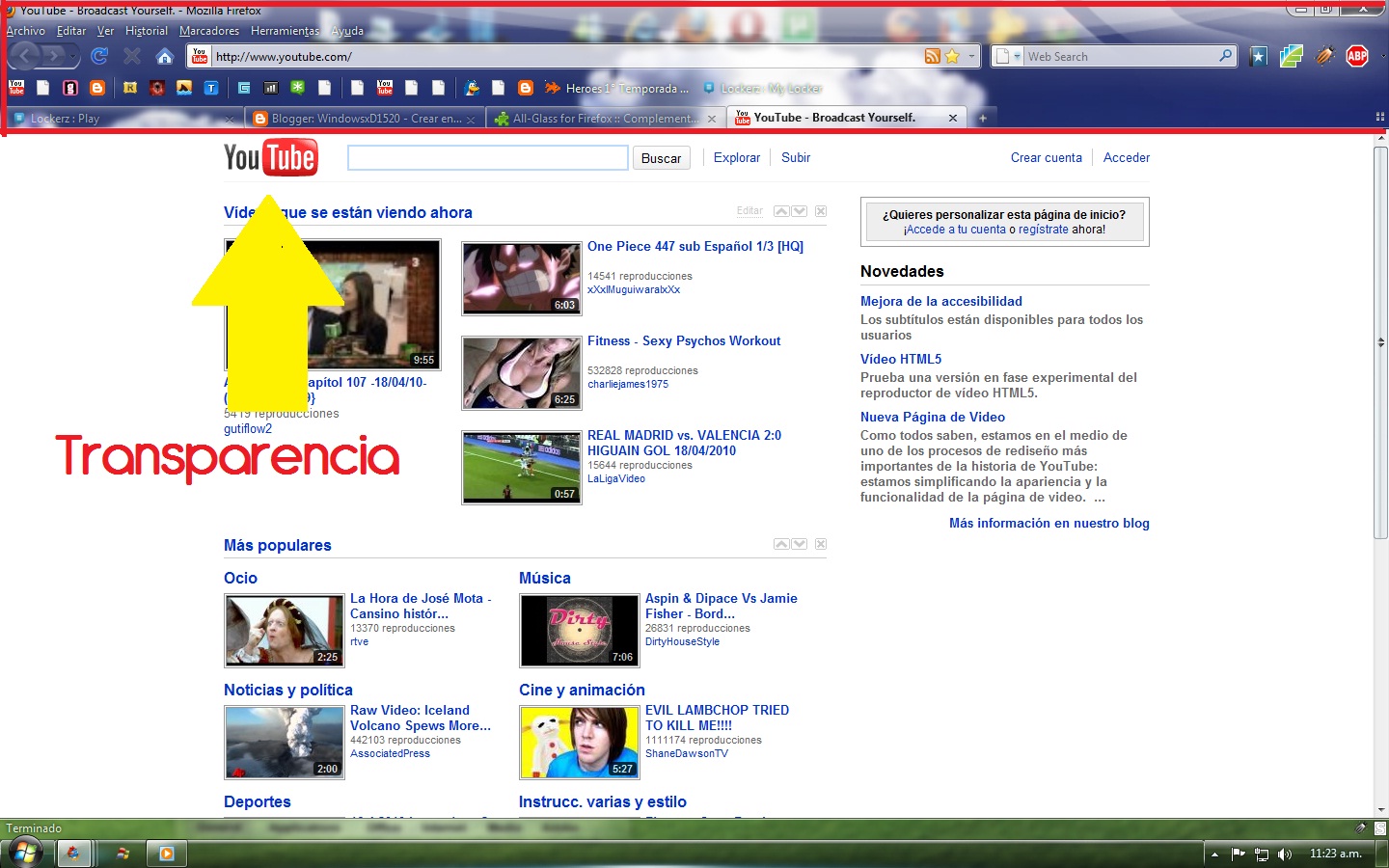
Task: Open the Herramientas menu
Action: pyautogui.click(x=285, y=31)
